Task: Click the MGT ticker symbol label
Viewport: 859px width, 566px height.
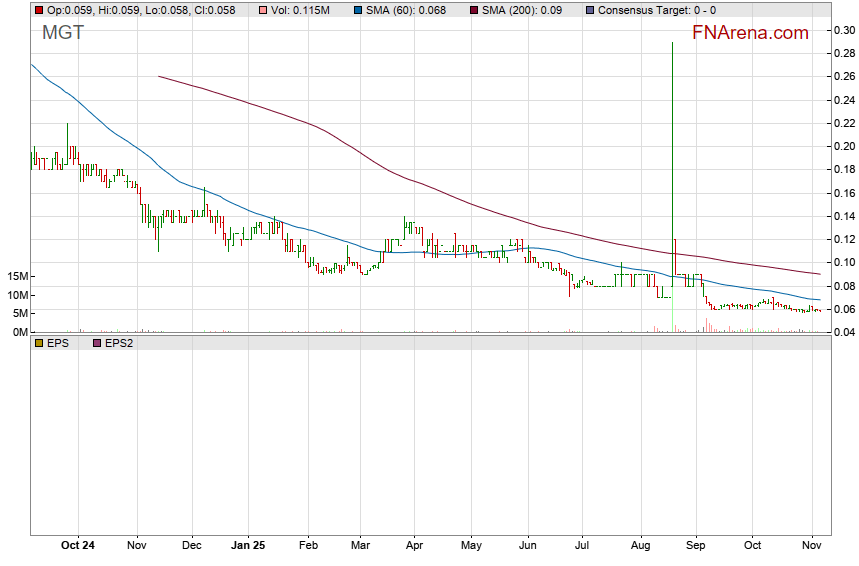Action: click(63, 33)
